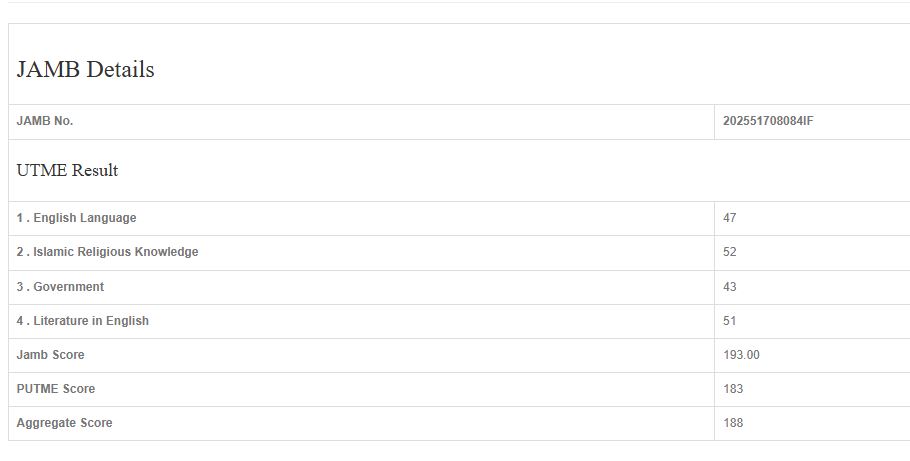Screen dimensions: 910x461
Task: Select the JAMB No. label
Action: (45, 122)
